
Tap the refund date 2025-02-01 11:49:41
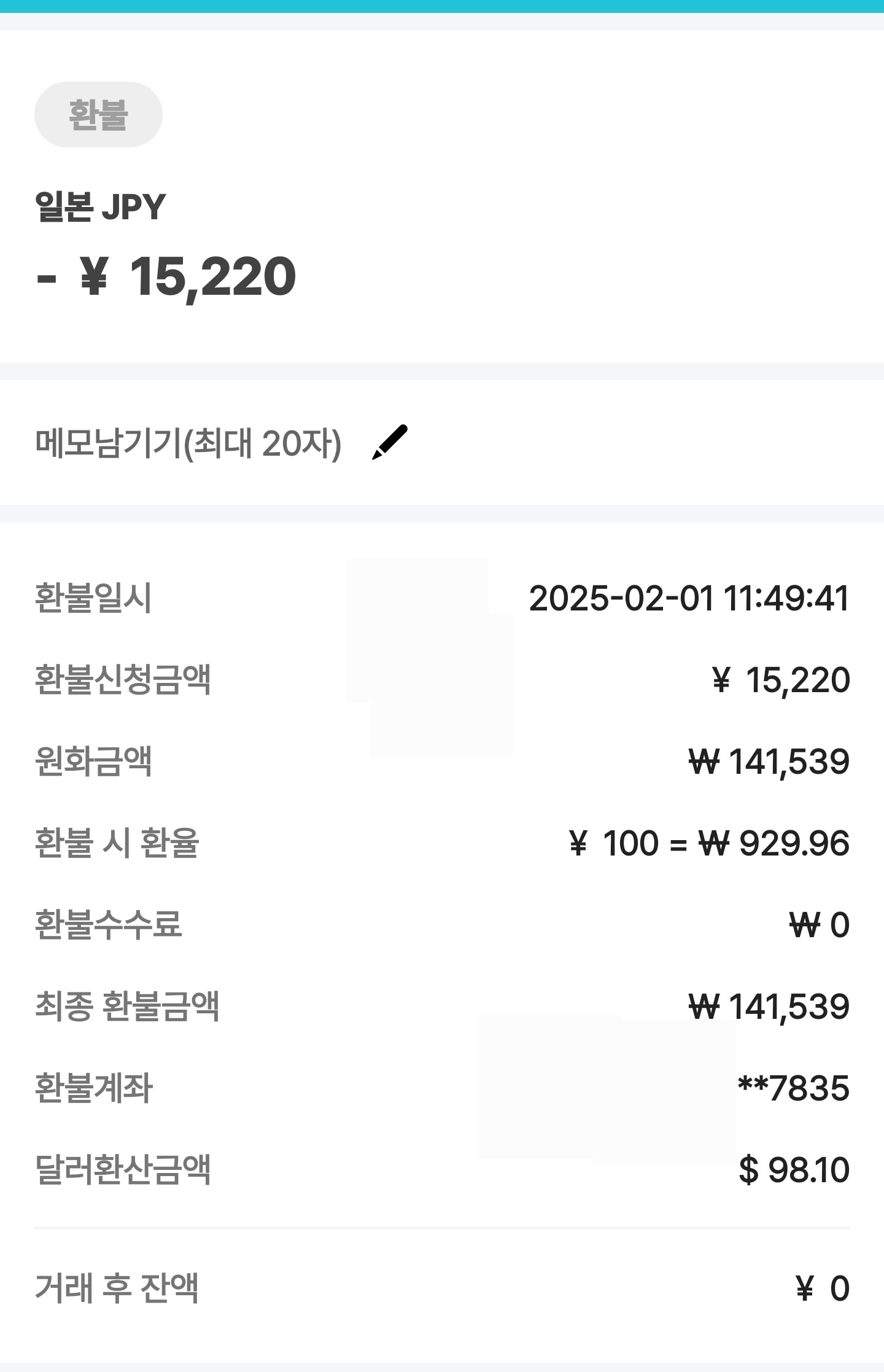[x=689, y=599]
